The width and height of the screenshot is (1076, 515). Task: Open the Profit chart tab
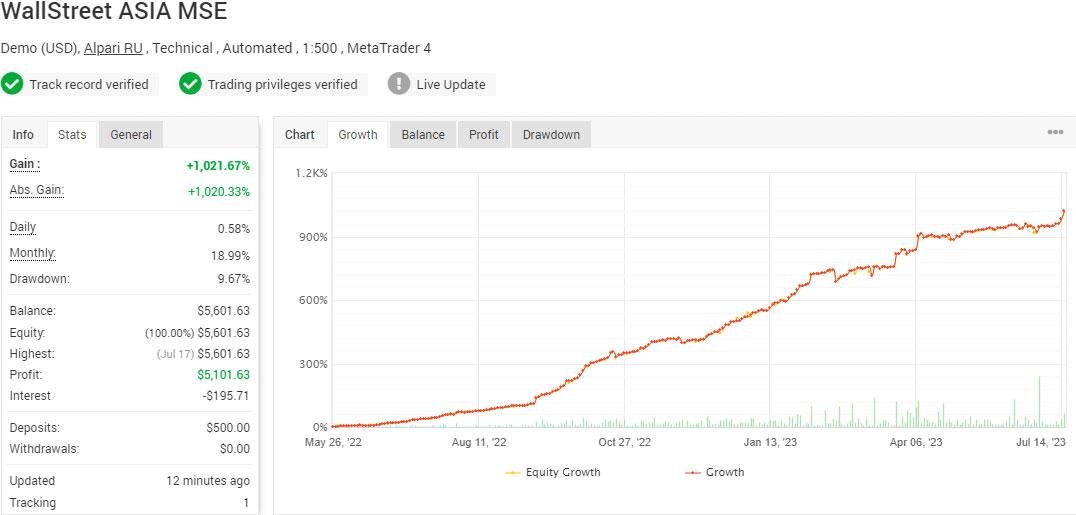(x=484, y=135)
